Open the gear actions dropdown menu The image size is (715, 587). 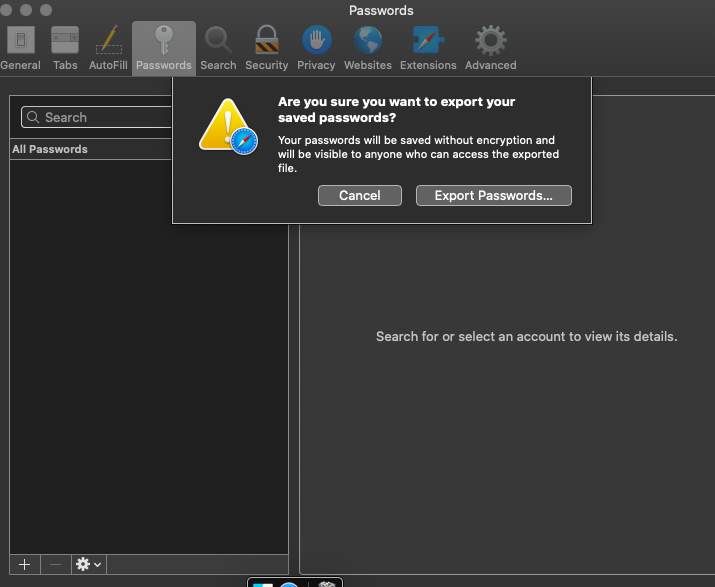(89, 565)
